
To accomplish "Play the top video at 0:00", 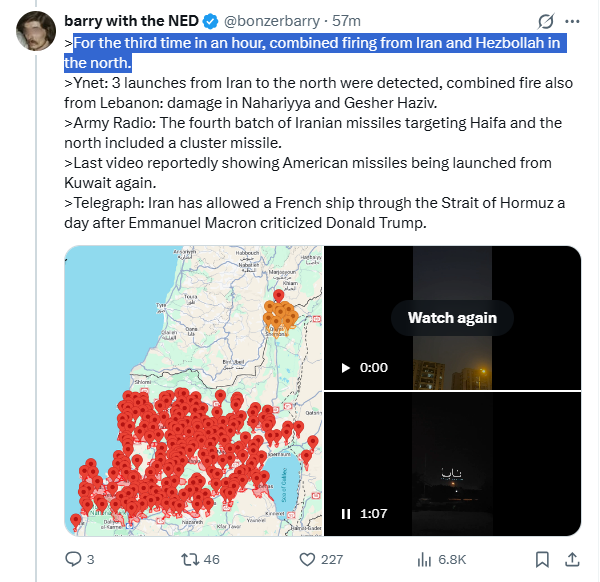I will pos(347,368).
